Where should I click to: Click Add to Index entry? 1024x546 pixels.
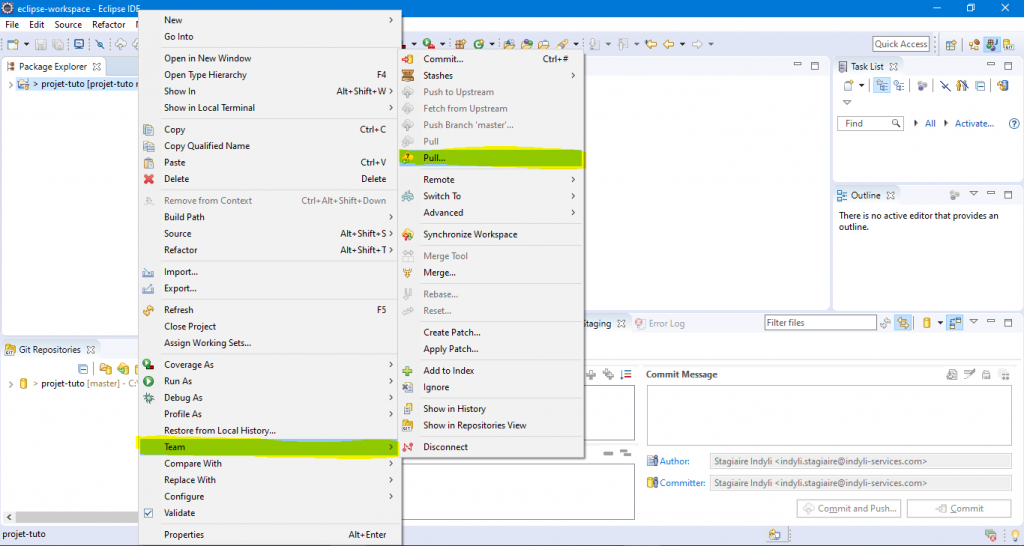491,370
